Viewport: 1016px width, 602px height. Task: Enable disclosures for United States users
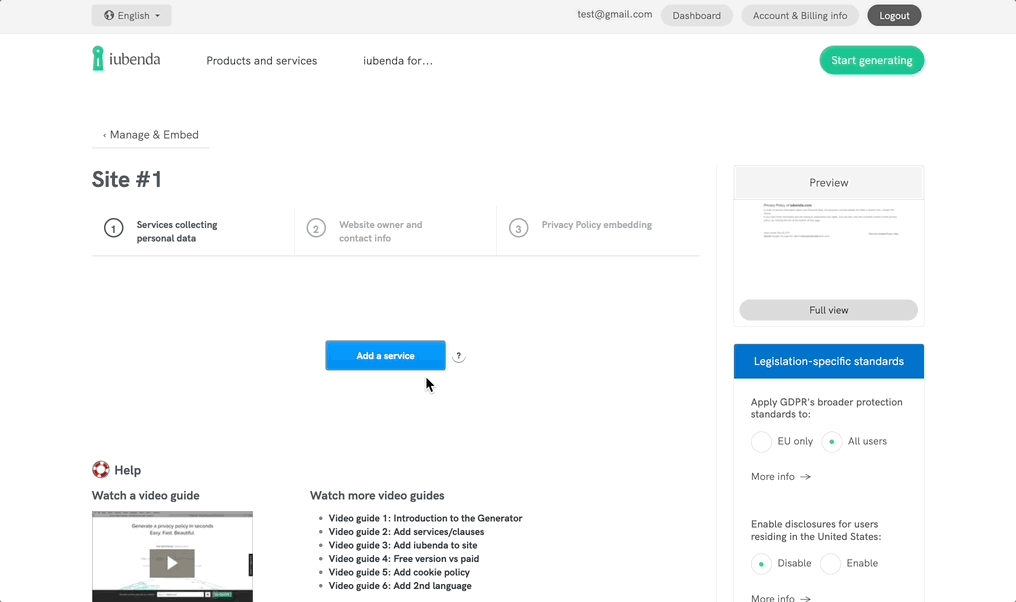(x=830, y=563)
